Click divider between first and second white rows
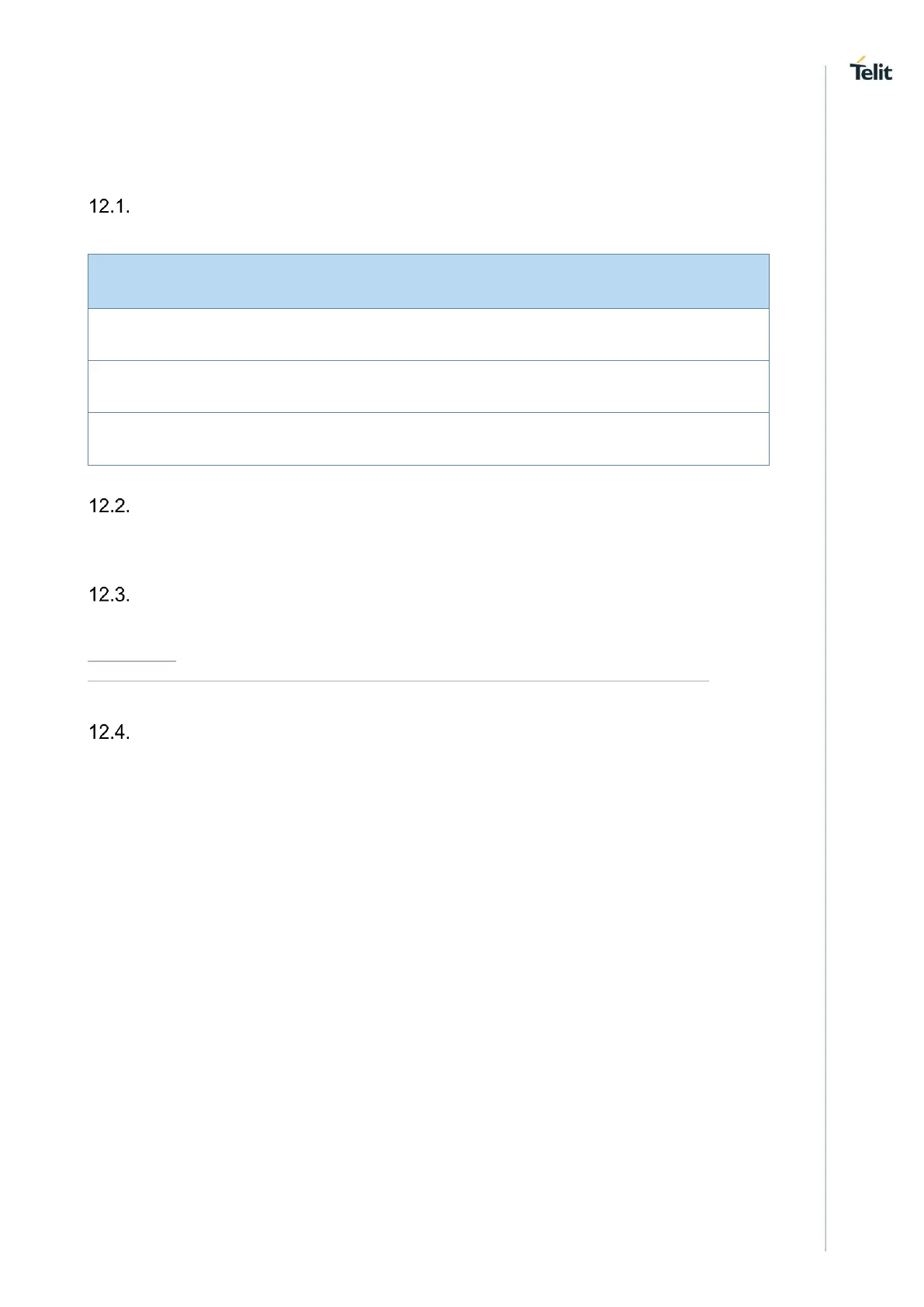The image size is (924, 1307). coord(428,360)
